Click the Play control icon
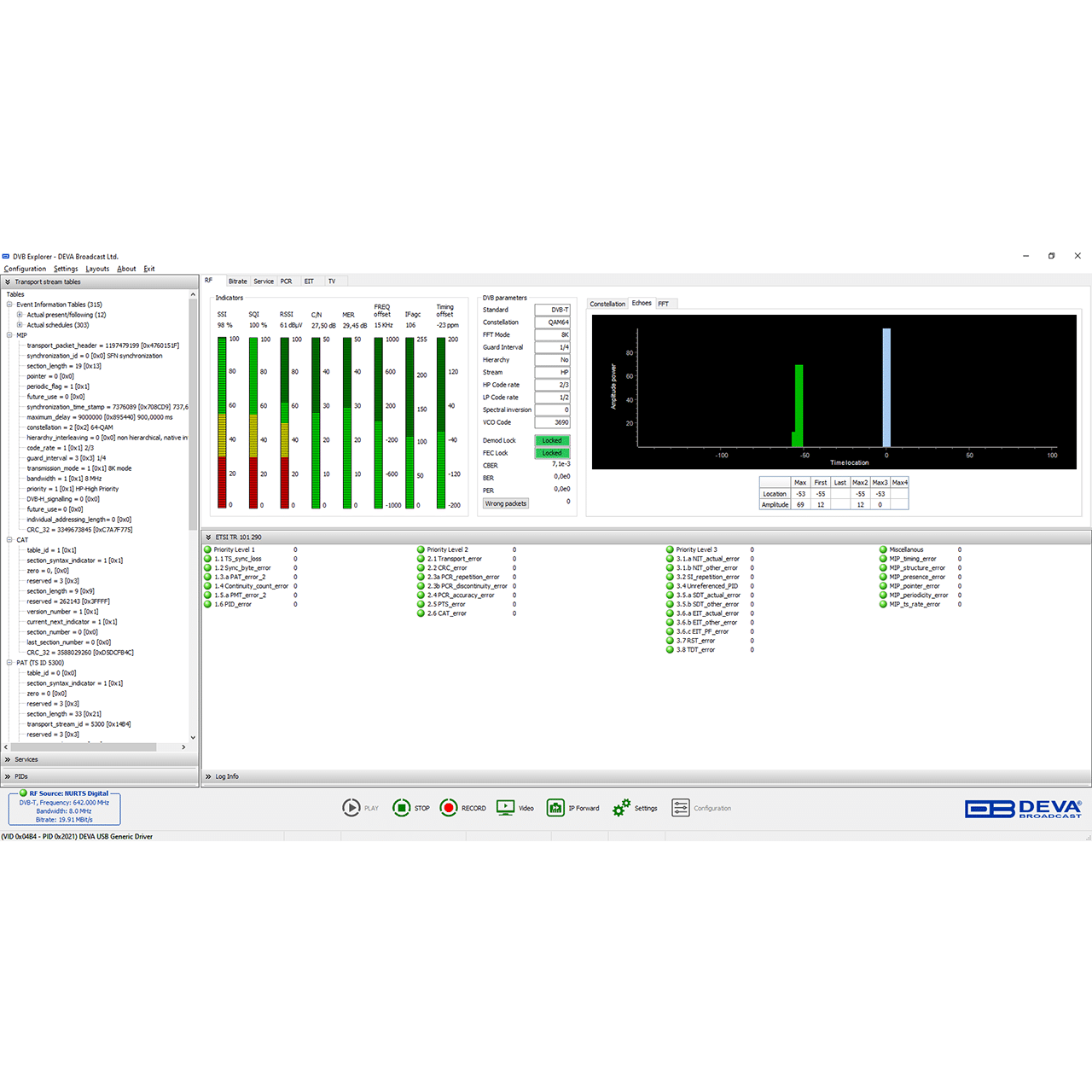Screen dimensions: 1092x1092 click(351, 808)
